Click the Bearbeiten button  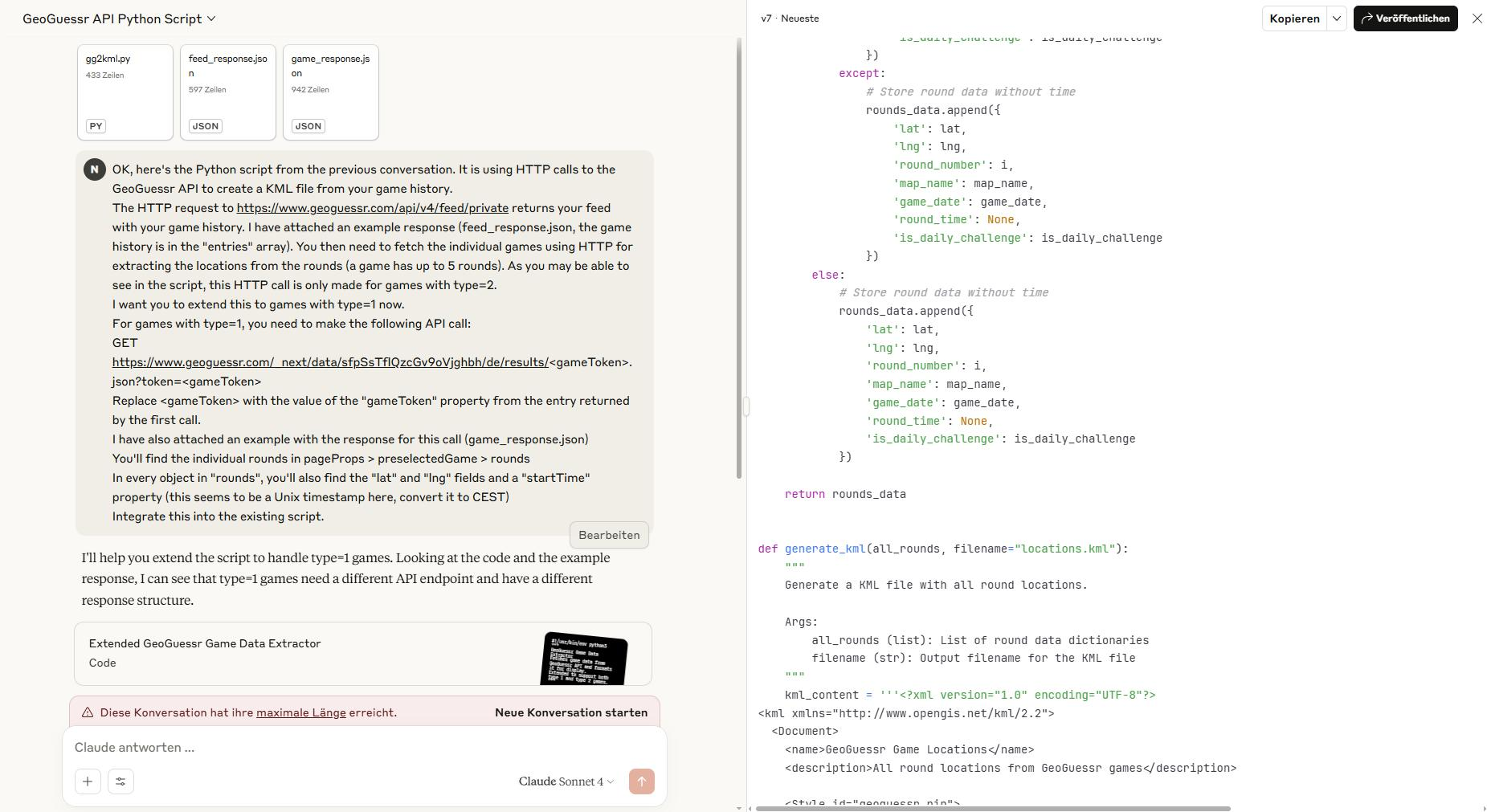(x=609, y=535)
